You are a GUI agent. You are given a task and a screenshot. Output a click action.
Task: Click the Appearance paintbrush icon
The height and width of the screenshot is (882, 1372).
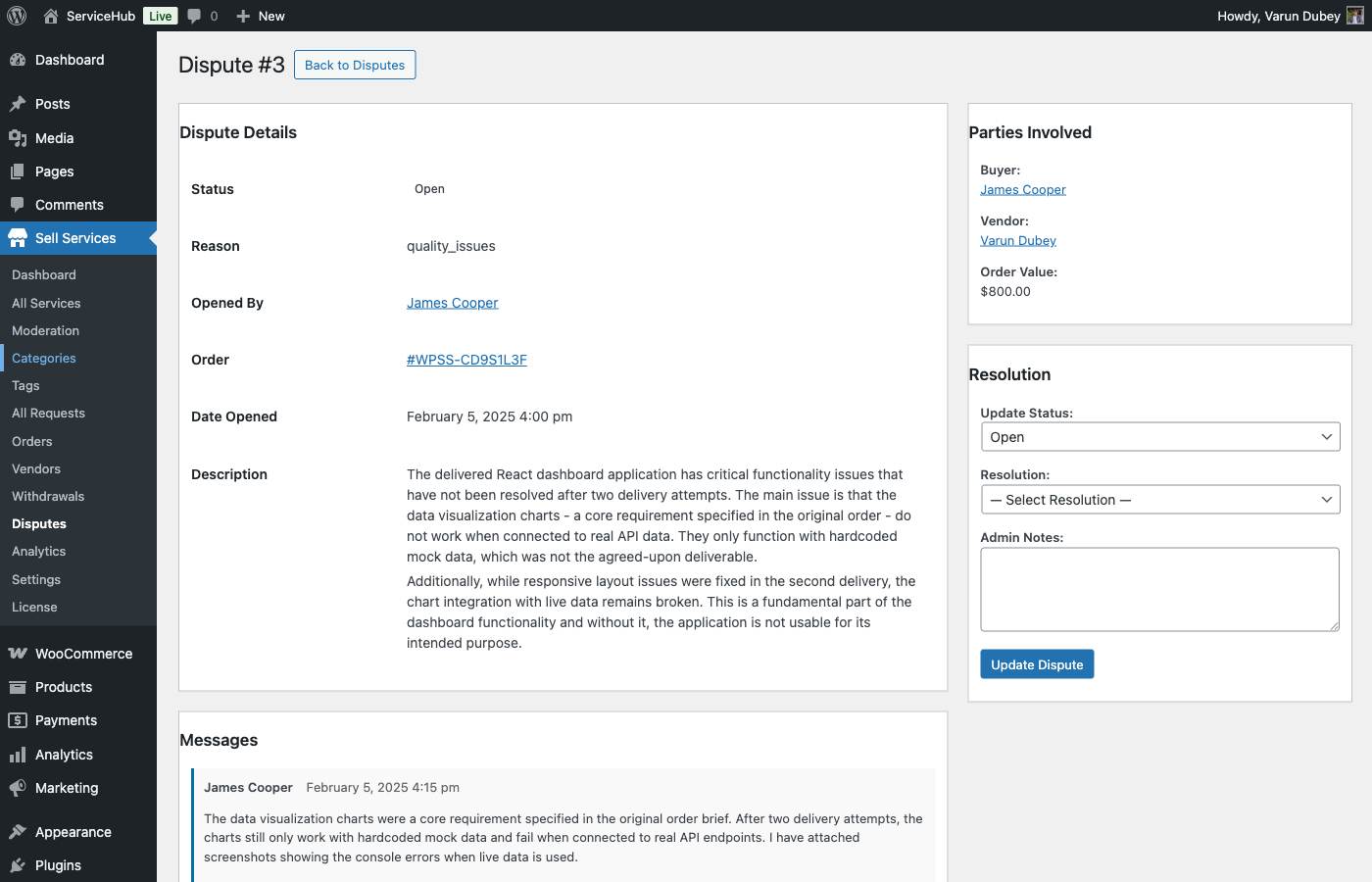[18, 832]
